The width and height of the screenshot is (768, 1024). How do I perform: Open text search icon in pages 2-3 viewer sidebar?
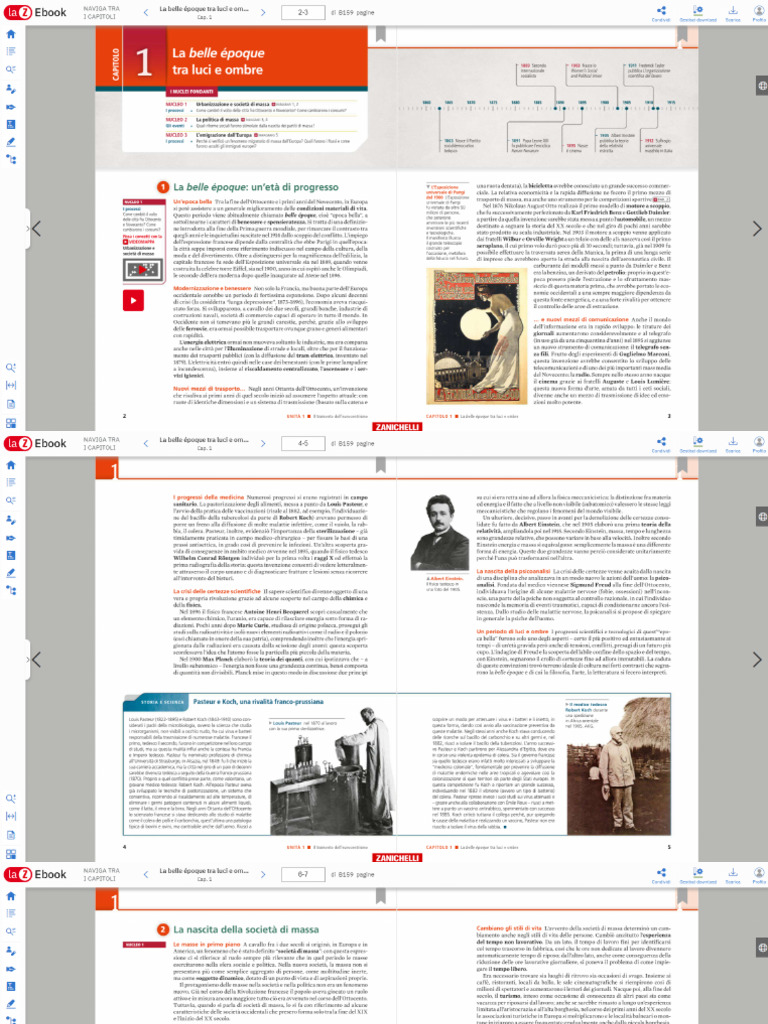(10, 69)
